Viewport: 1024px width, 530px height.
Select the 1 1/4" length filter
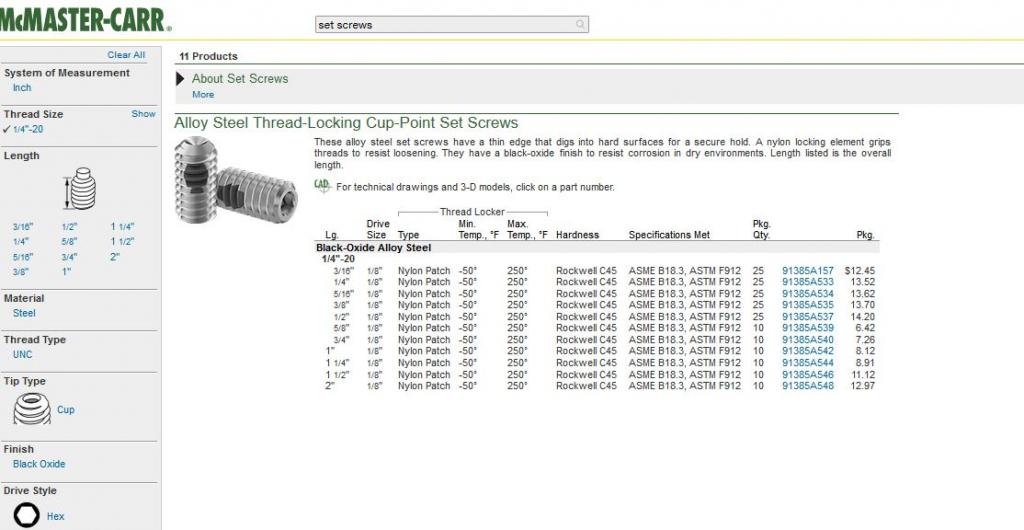coord(122,227)
